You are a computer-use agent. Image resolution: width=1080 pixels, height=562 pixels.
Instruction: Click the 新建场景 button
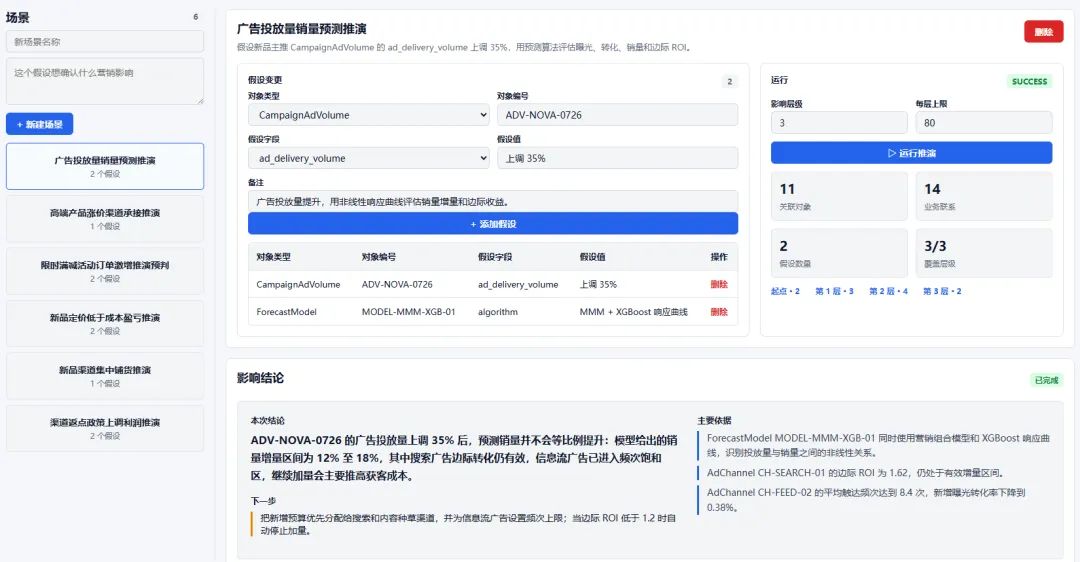point(39,124)
